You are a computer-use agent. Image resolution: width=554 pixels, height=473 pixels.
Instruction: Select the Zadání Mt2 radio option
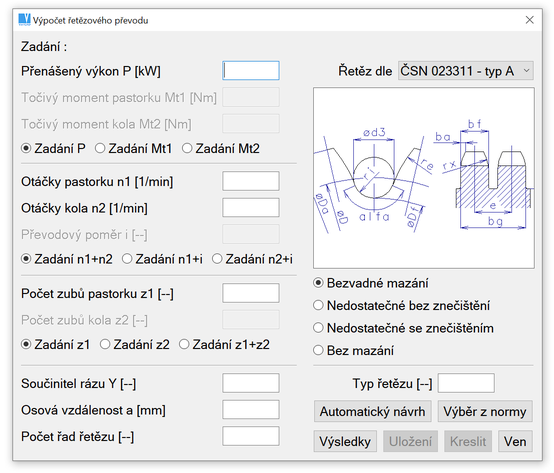(221, 148)
